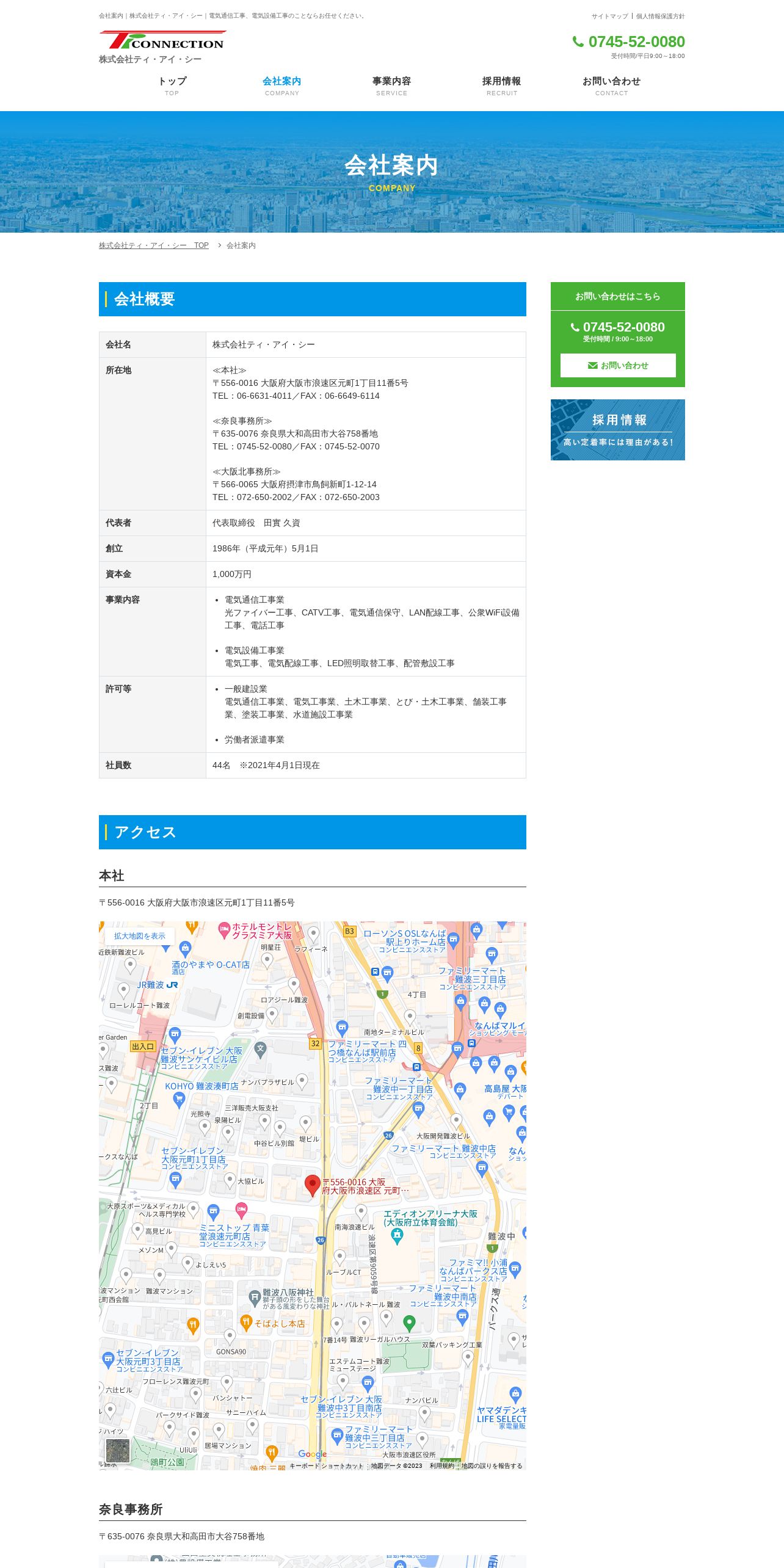This screenshot has width=784, height=1568.
Task: Click the 代表取締役 田實 久資 text
Action: pyautogui.click(x=256, y=523)
